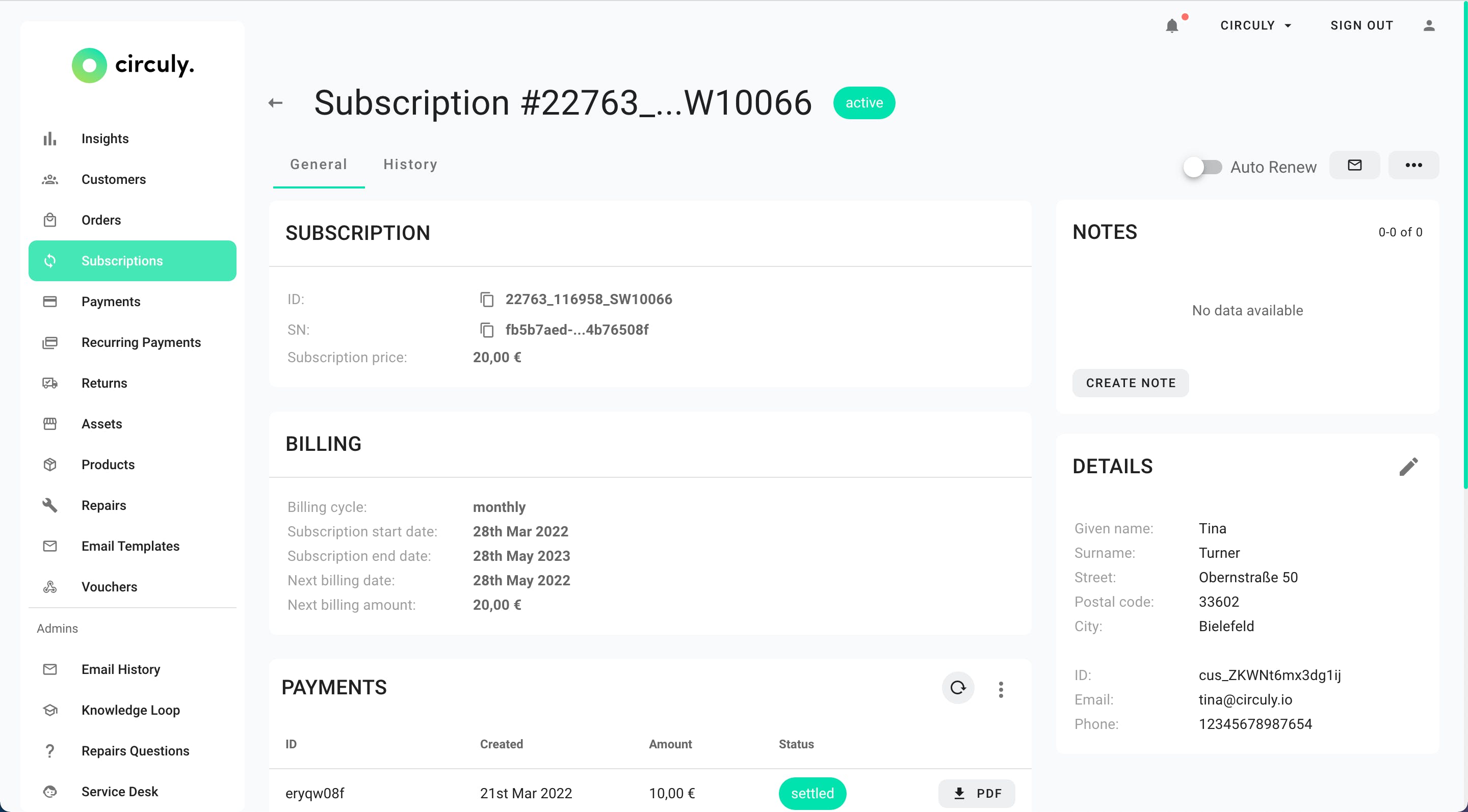This screenshot has width=1468, height=812.
Task: Open payments vertical dots menu
Action: pos(1001,690)
